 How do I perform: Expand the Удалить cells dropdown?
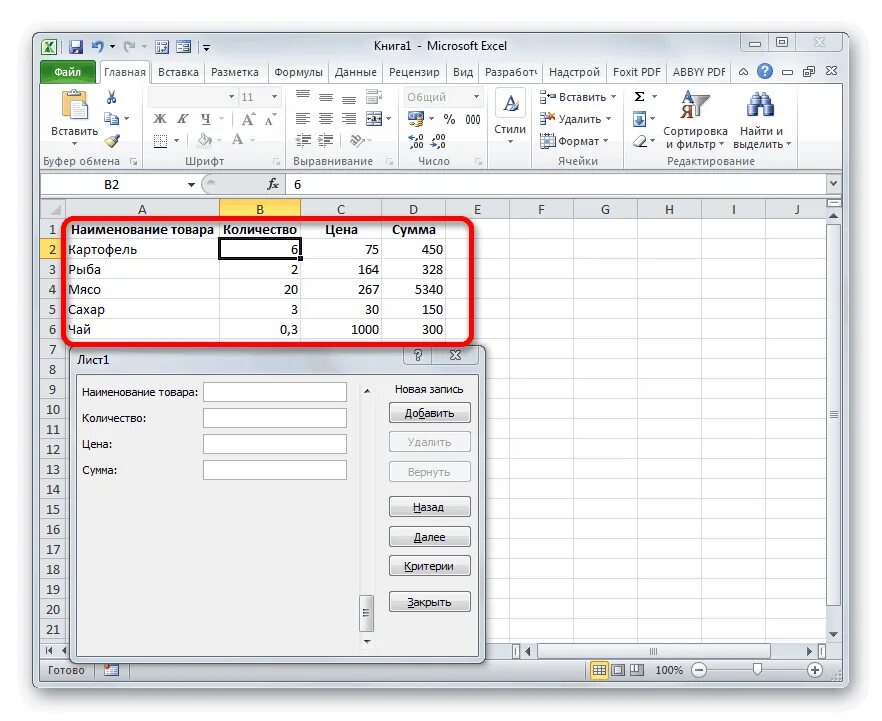tap(609, 119)
